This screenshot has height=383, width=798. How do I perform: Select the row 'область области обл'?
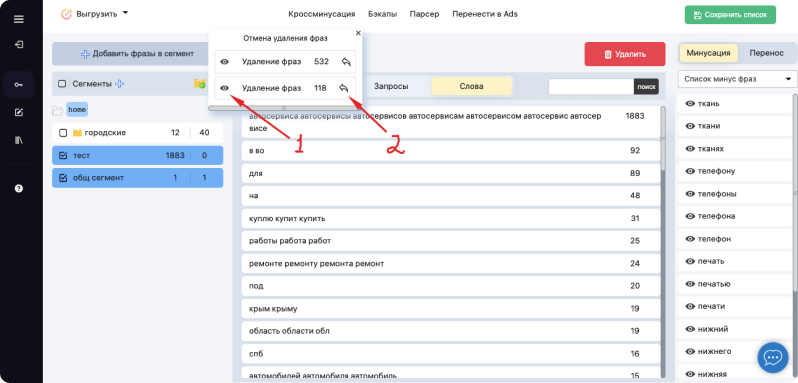[450, 331]
